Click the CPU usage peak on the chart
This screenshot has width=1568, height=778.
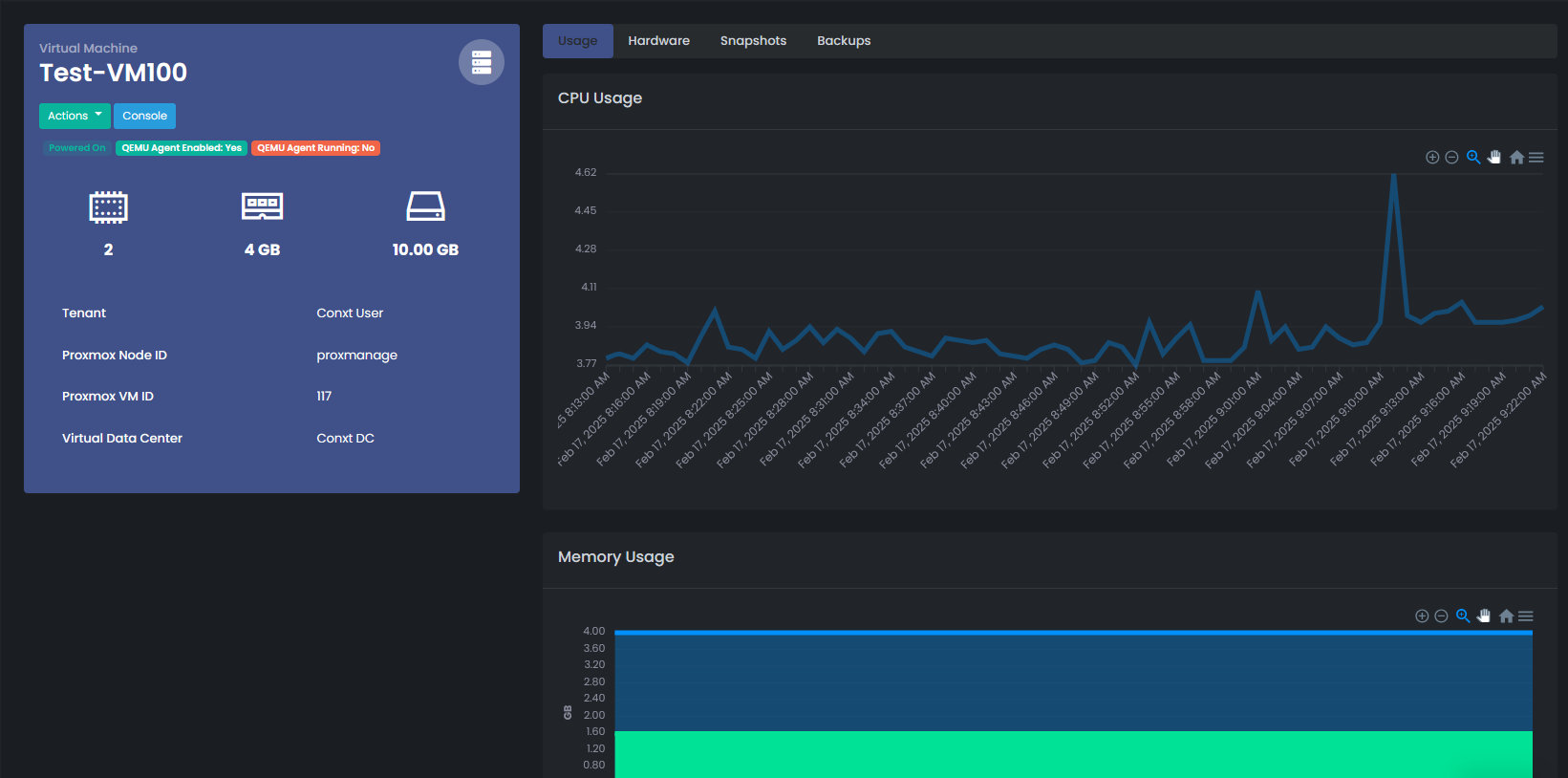[1394, 175]
